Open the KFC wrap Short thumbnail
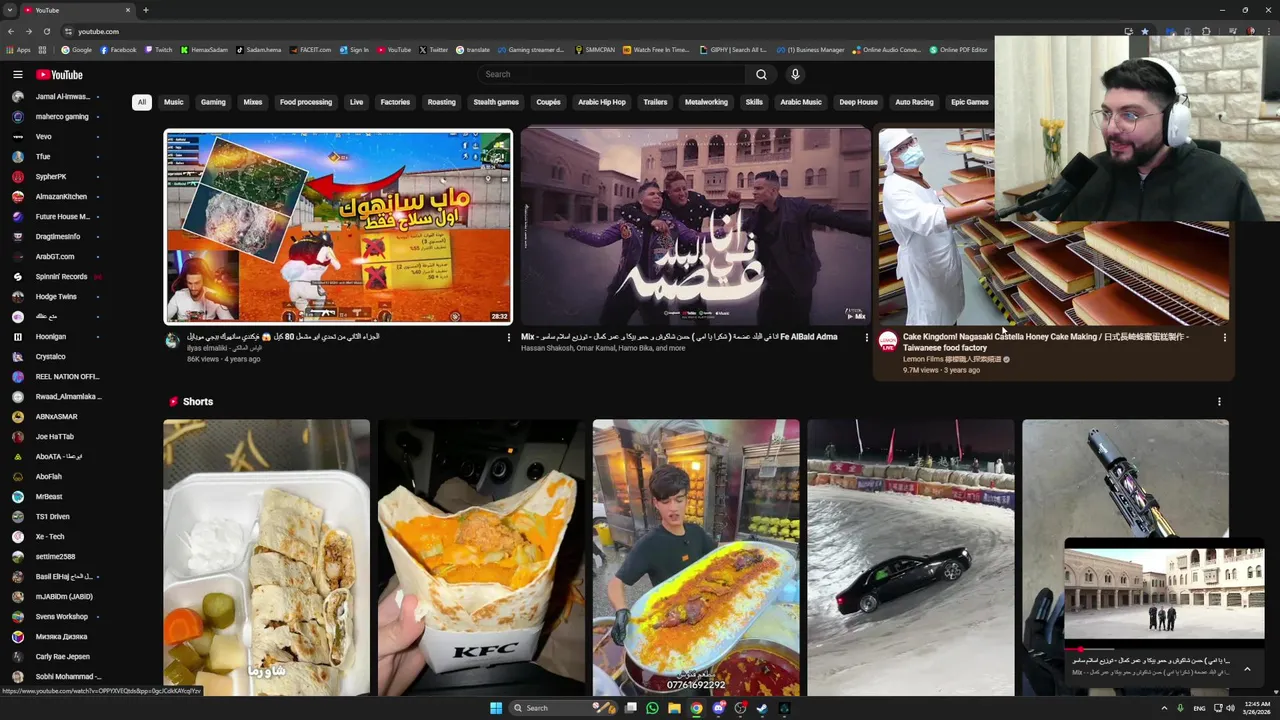 [481, 557]
